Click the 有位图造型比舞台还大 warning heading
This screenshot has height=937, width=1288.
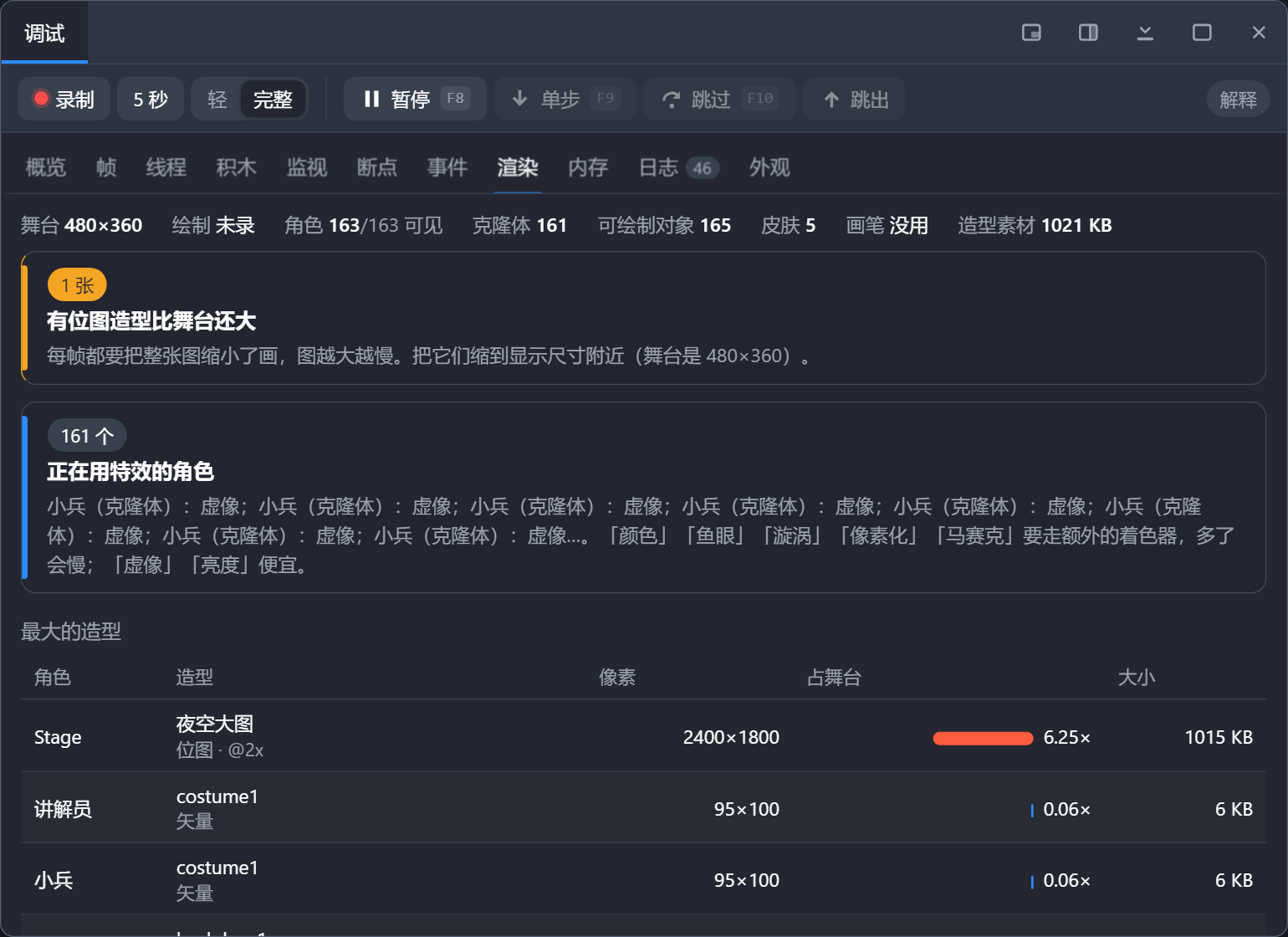tap(151, 321)
